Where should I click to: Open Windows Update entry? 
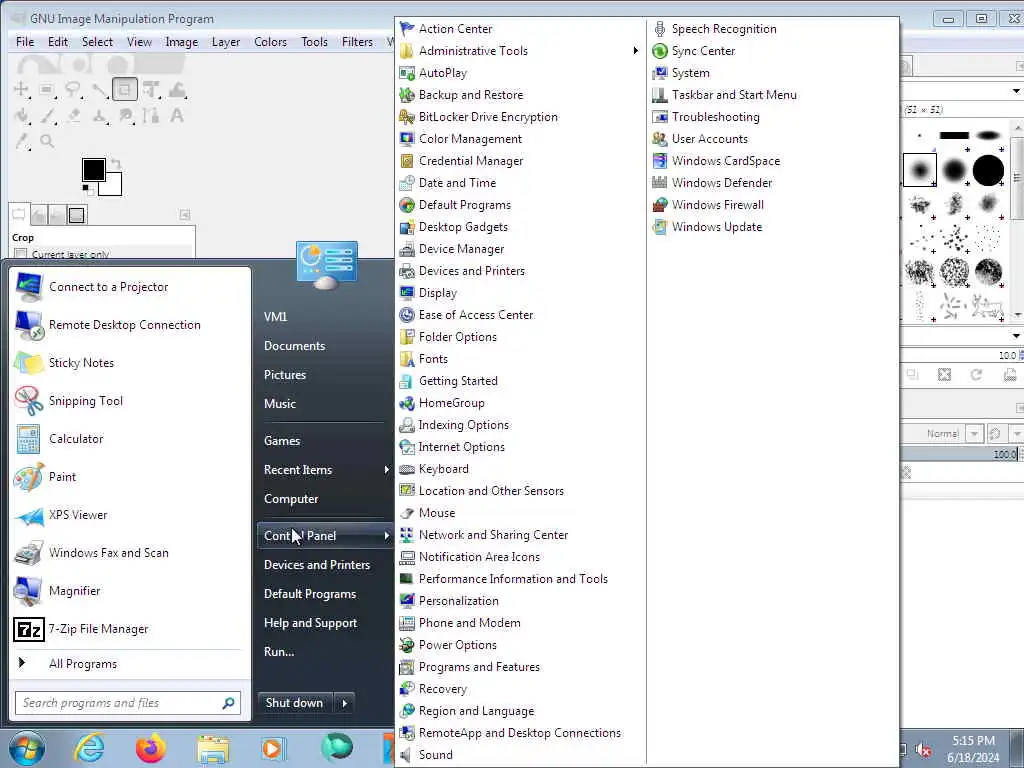(x=716, y=227)
